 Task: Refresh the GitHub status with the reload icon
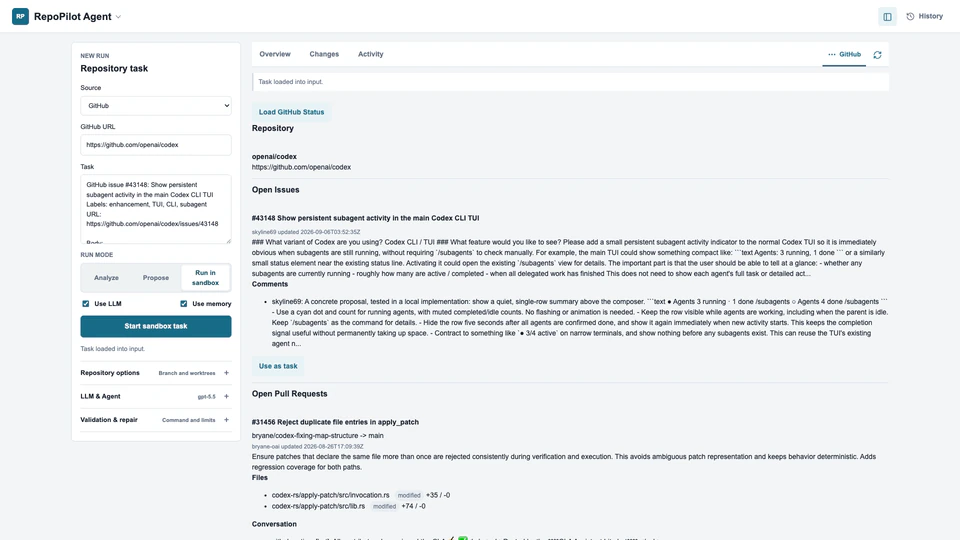point(877,55)
